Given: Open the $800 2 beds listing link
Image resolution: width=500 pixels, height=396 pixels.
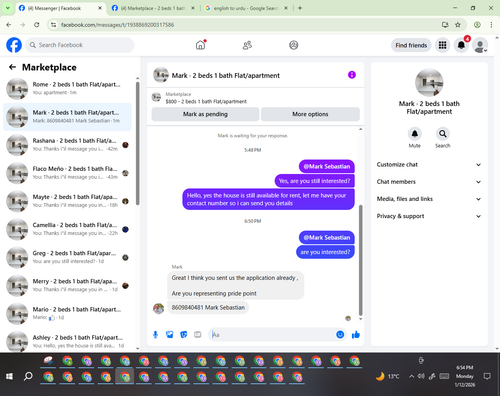Looking at the screenshot, I should tap(206, 101).
